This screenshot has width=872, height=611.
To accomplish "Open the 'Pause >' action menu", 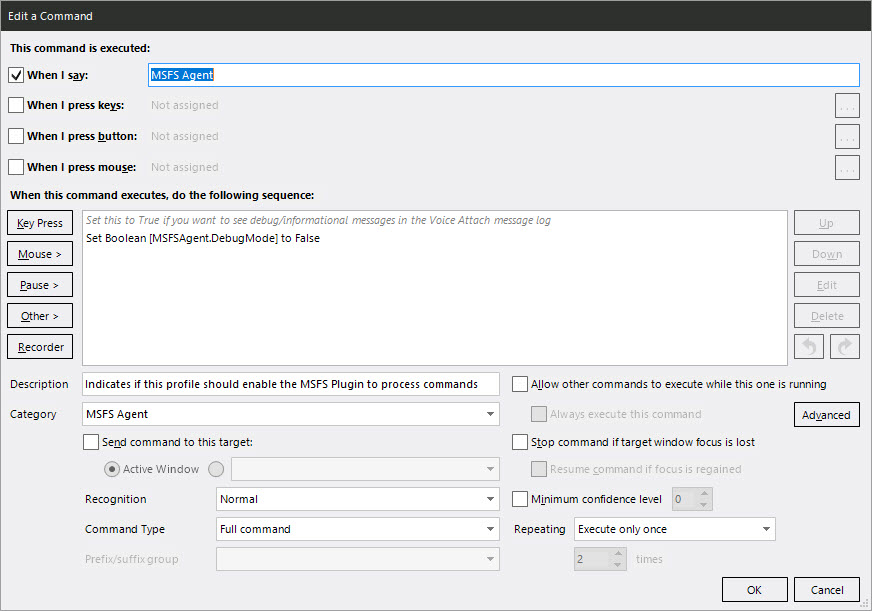I will click(40, 285).
